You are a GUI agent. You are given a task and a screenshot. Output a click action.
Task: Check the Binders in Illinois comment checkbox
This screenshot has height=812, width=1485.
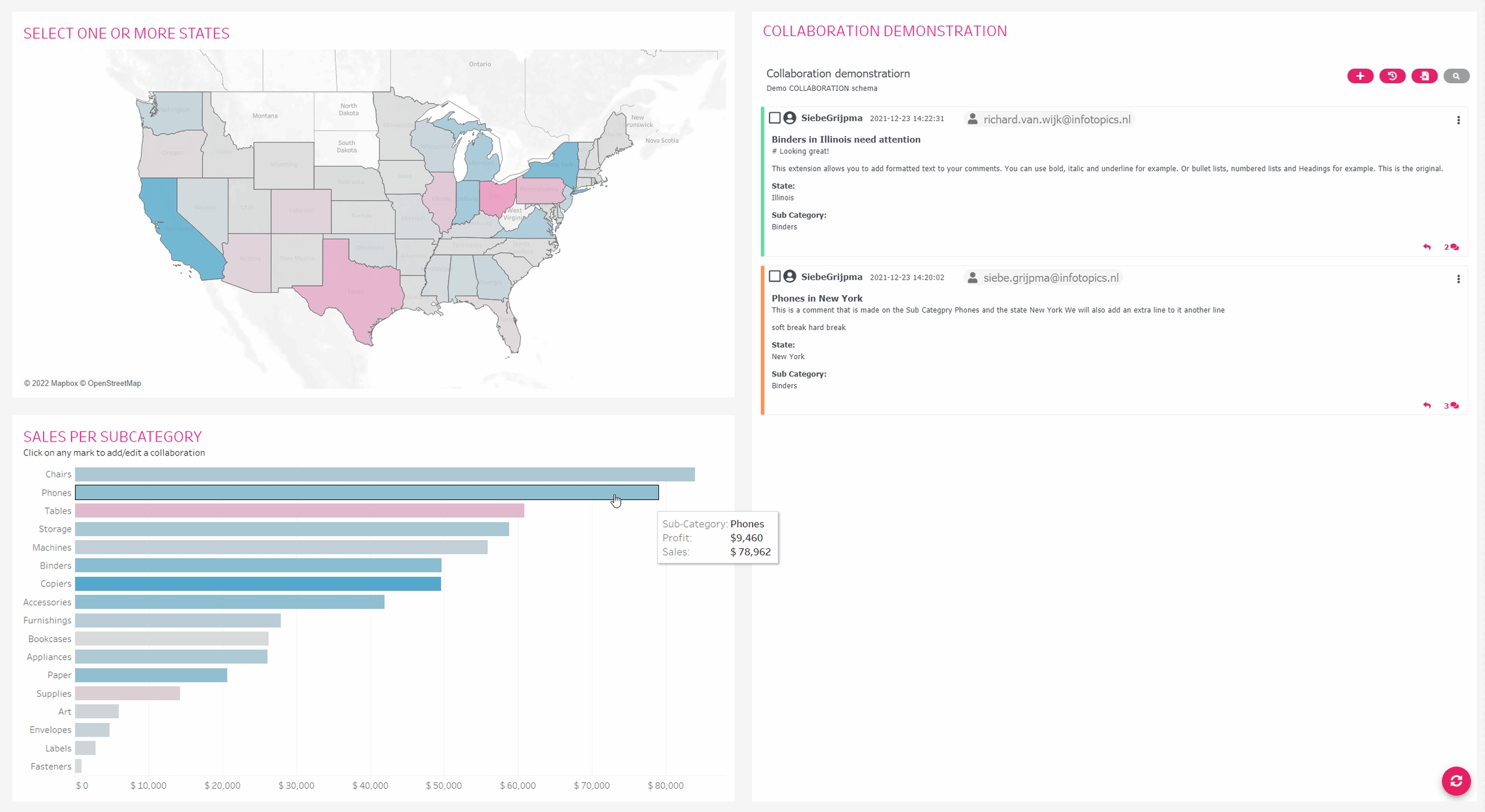[775, 118]
